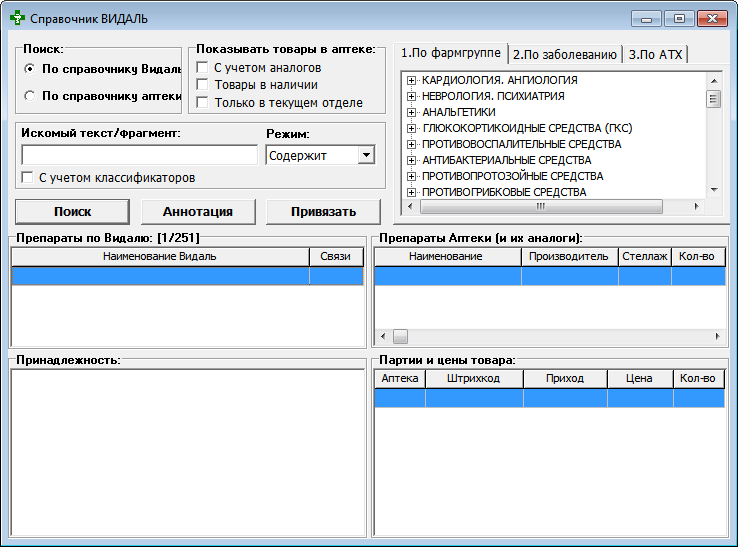The width and height of the screenshot is (738, 547).
Task: Click the search text input field
Action: pos(139,155)
